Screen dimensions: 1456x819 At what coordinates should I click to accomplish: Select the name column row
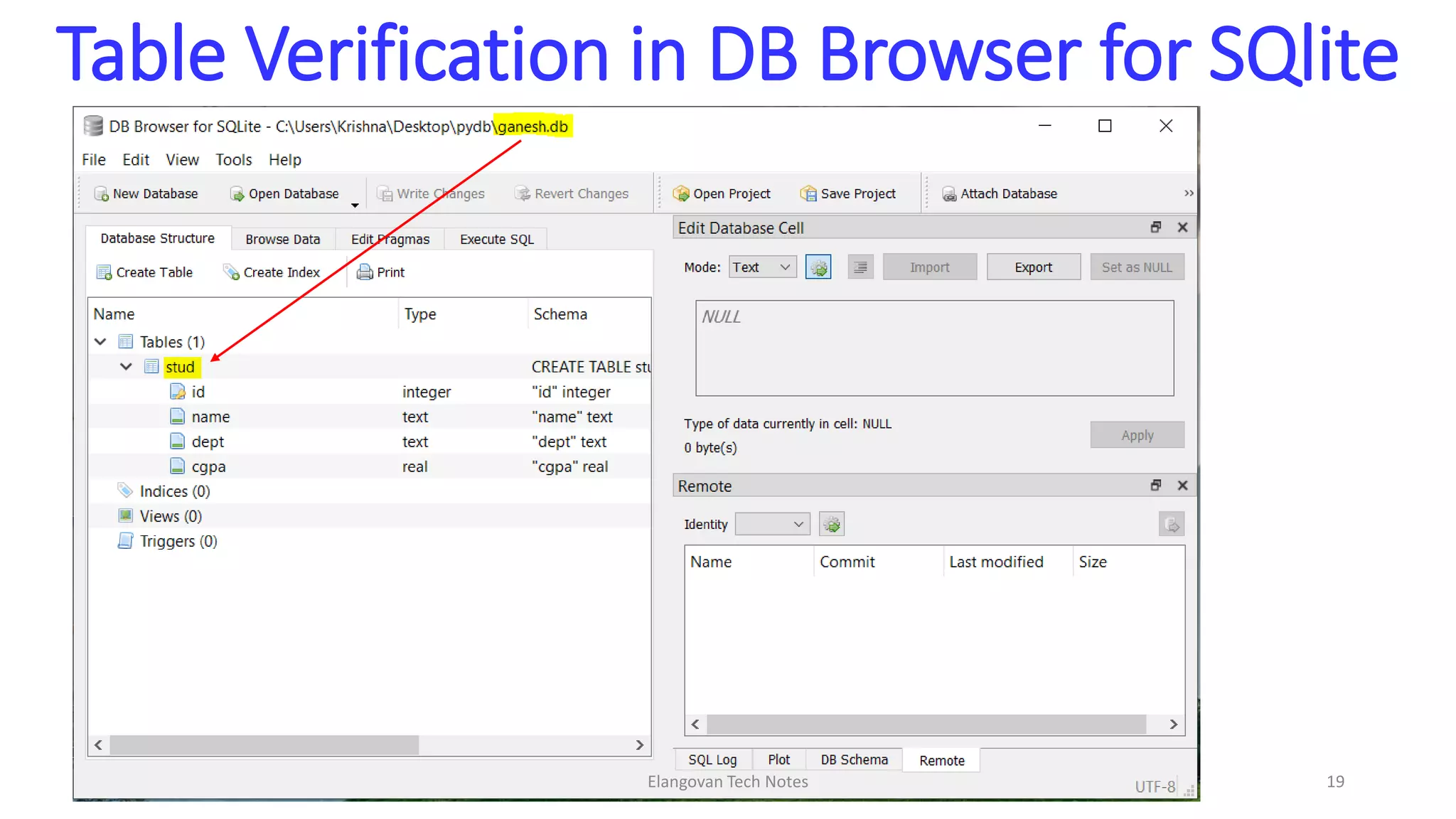tap(370, 417)
